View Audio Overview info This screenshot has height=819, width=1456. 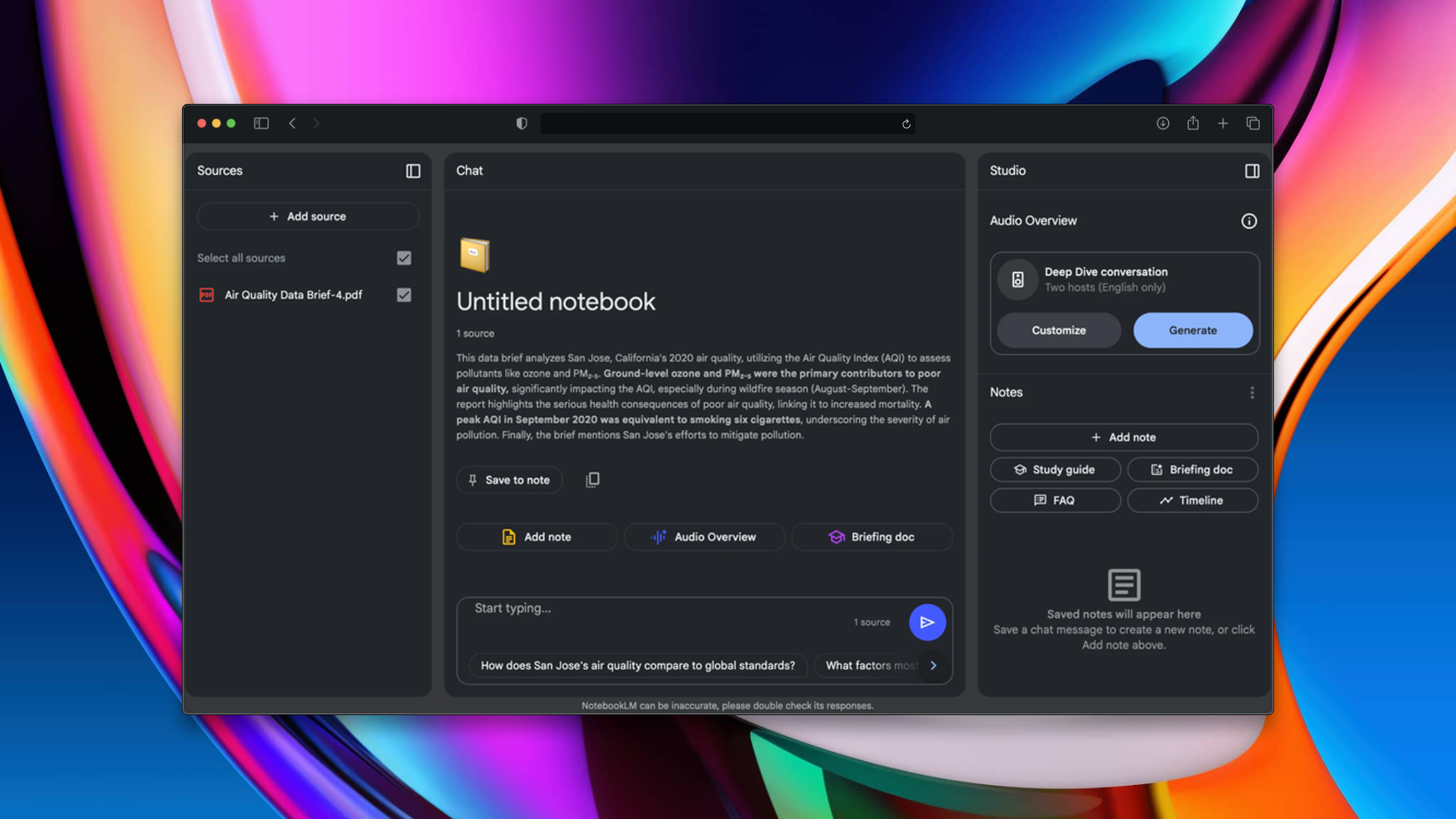point(1249,221)
